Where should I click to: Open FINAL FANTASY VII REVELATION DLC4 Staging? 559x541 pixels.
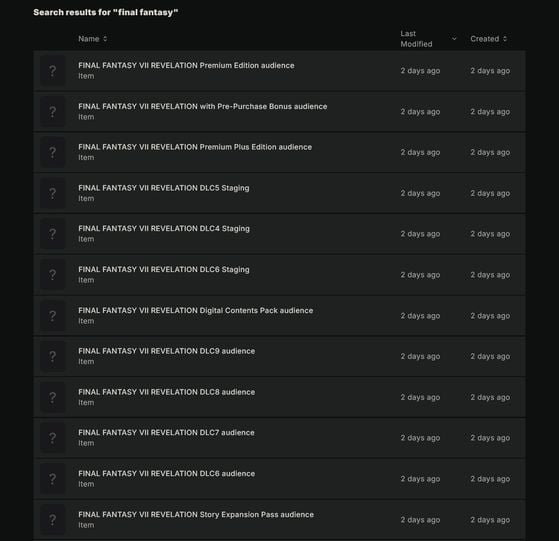click(x=164, y=229)
